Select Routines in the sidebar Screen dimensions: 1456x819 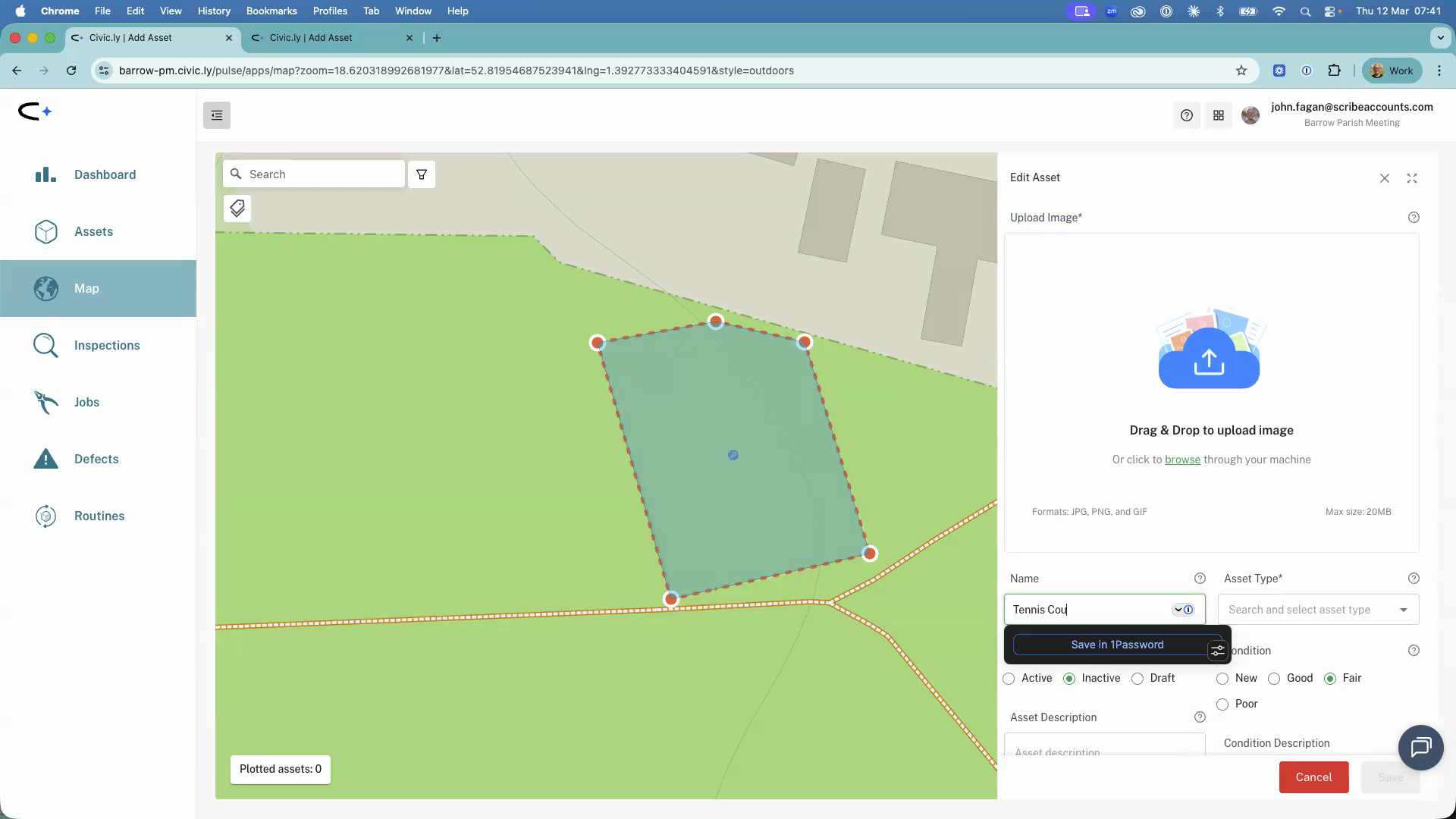point(100,516)
